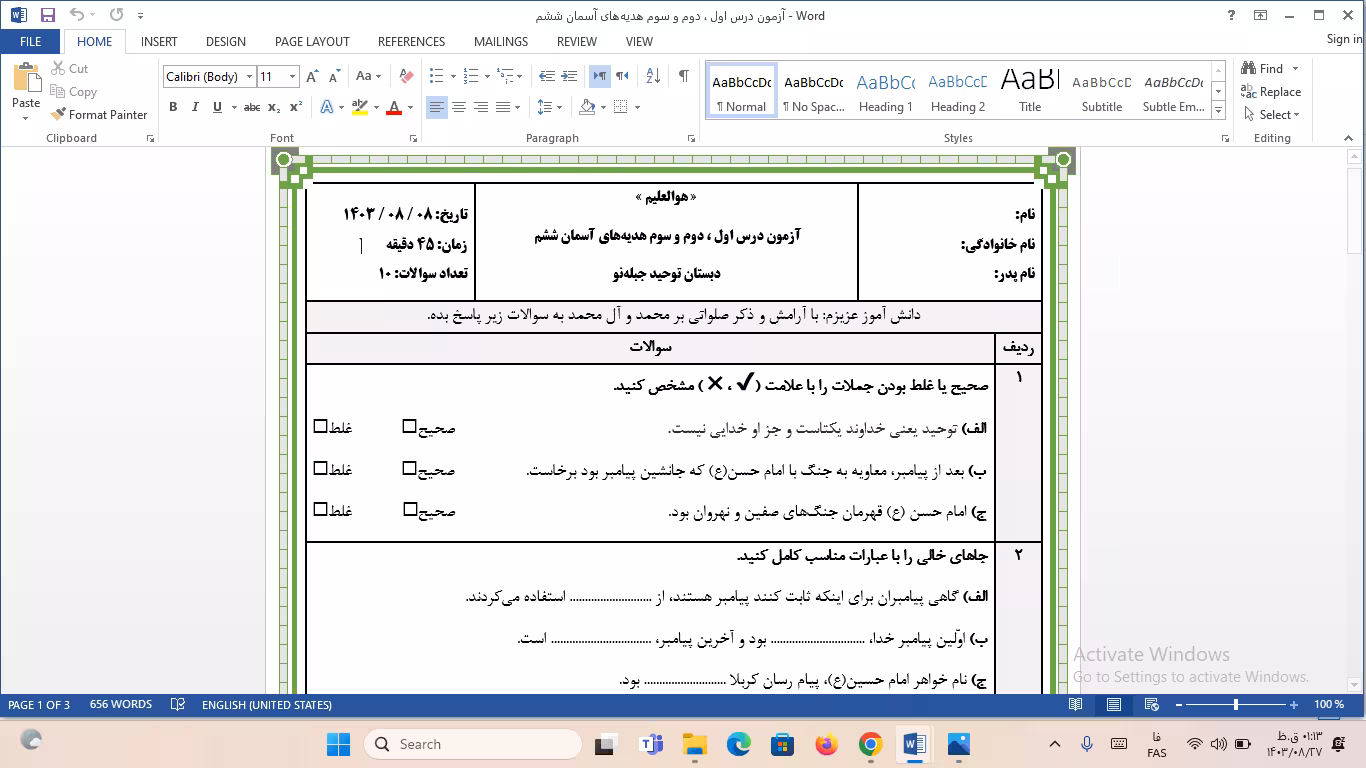Grow the font size
This screenshot has width=1366, height=768.
coord(312,77)
